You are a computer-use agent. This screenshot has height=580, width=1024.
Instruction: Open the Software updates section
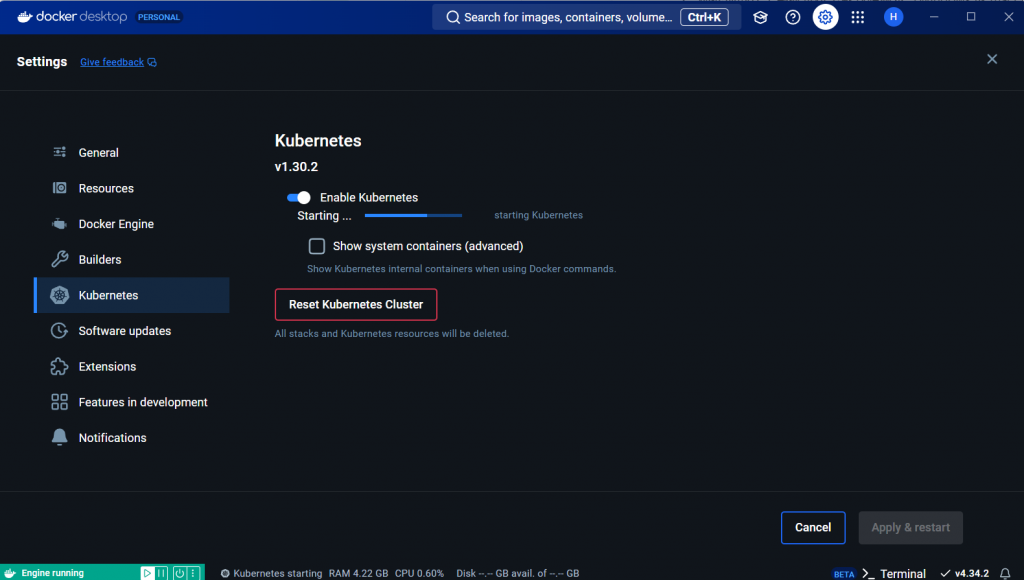click(x=132, y=330)
